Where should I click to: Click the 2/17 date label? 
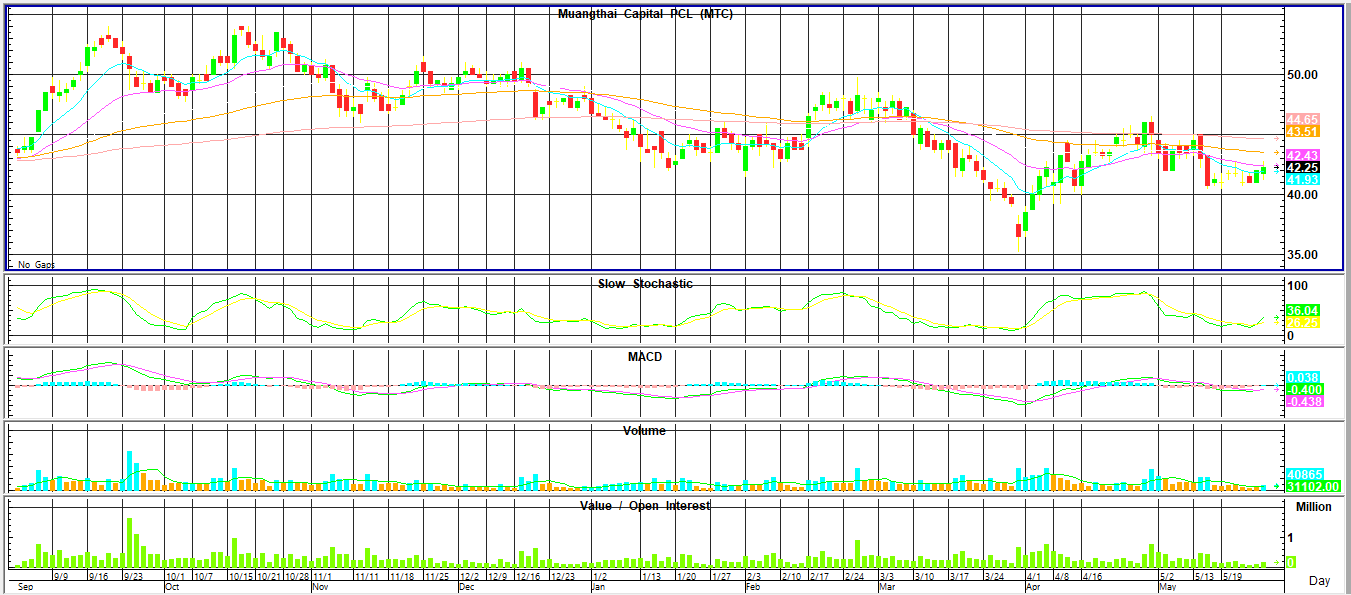tap(820, 577)
